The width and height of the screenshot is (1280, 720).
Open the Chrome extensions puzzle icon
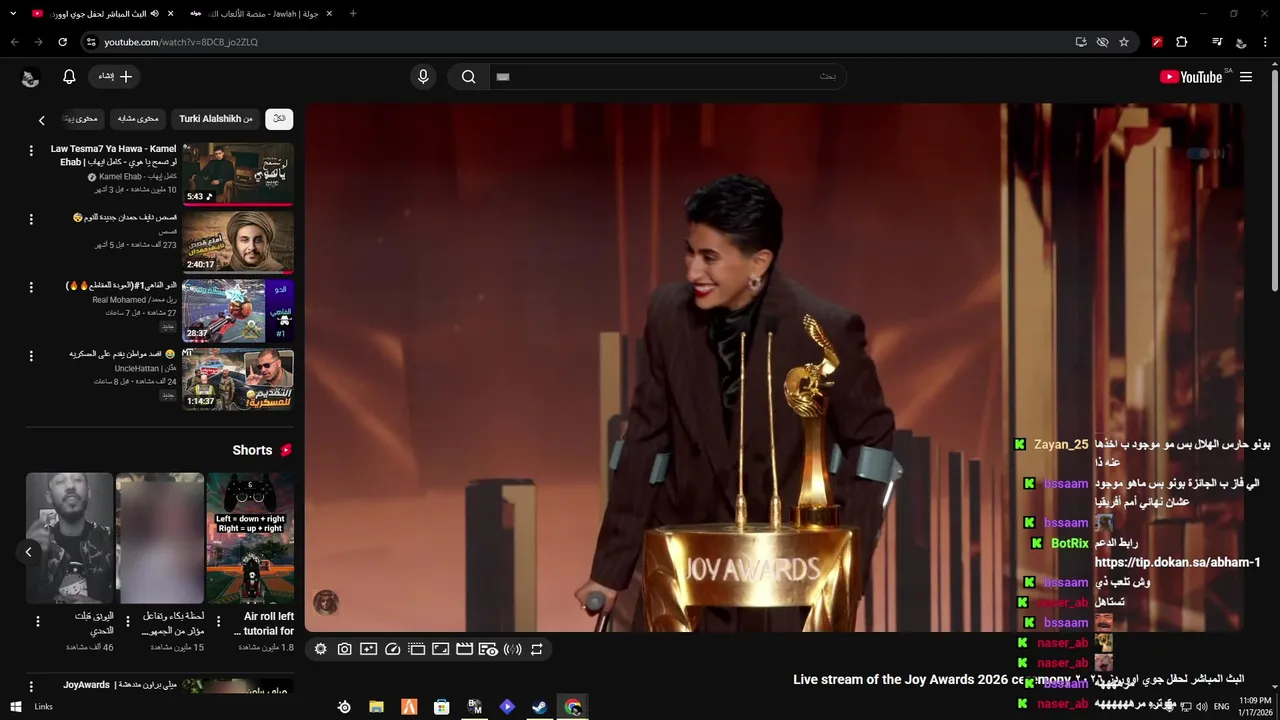click(1182, 42)
